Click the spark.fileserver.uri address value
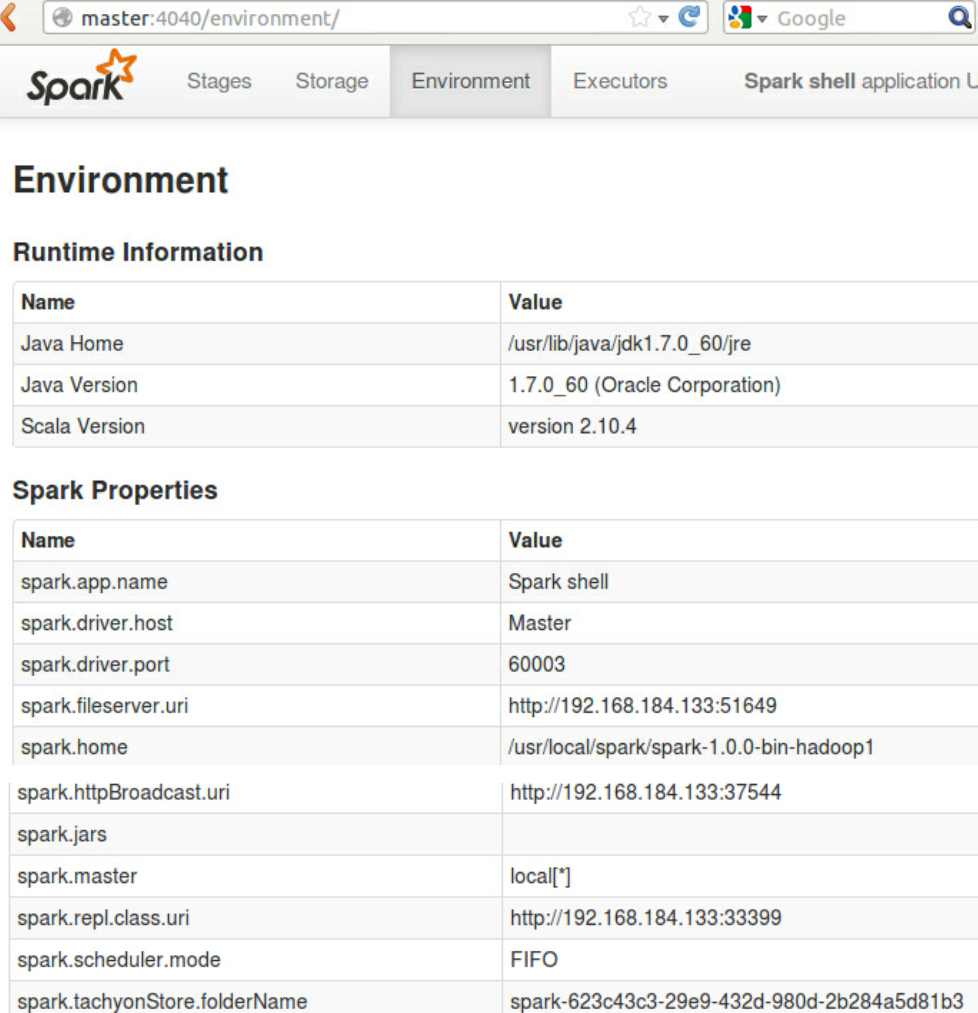The image size is (978, 1013). [643, 706]
